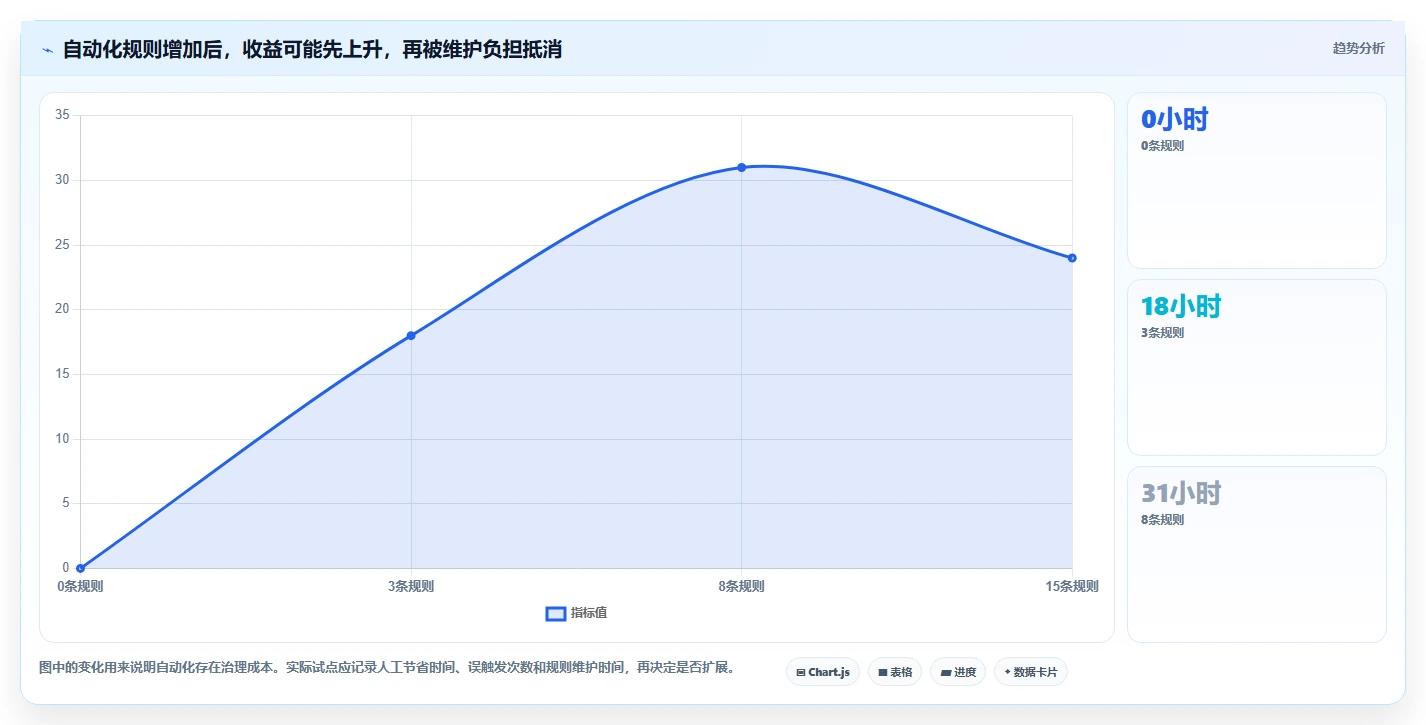
Task: Select the 数据卡片 tag chip
Action: [x=1030, y=672]
